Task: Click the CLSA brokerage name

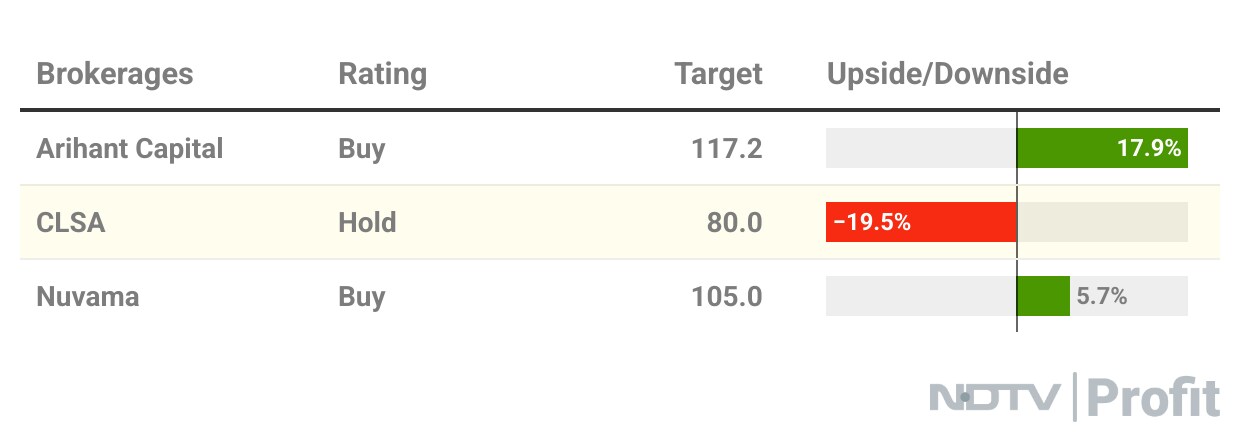Action: [x=70, y=222]
